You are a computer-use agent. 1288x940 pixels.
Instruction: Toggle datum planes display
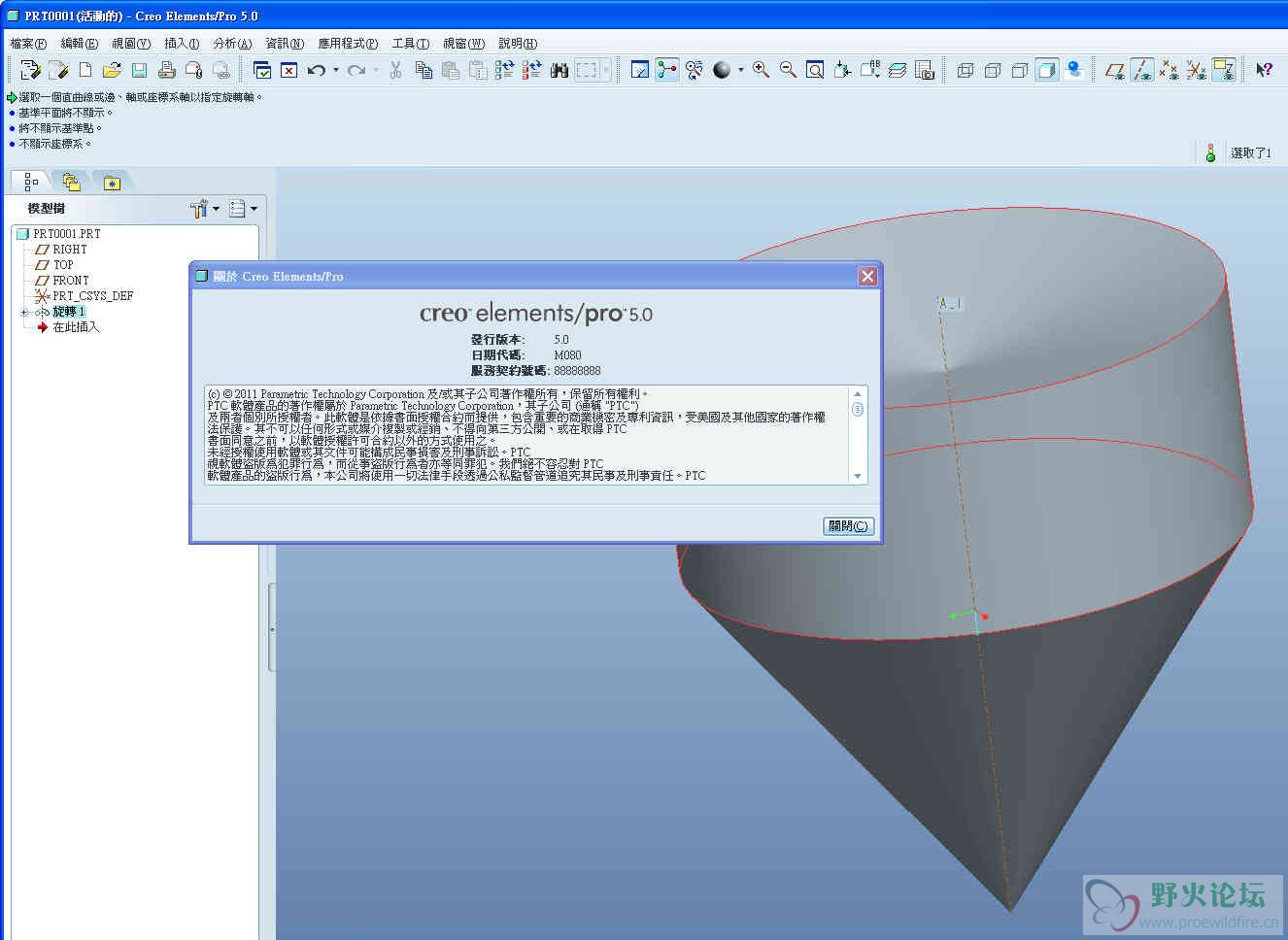pyautogui.click(x=1115, y=70)
